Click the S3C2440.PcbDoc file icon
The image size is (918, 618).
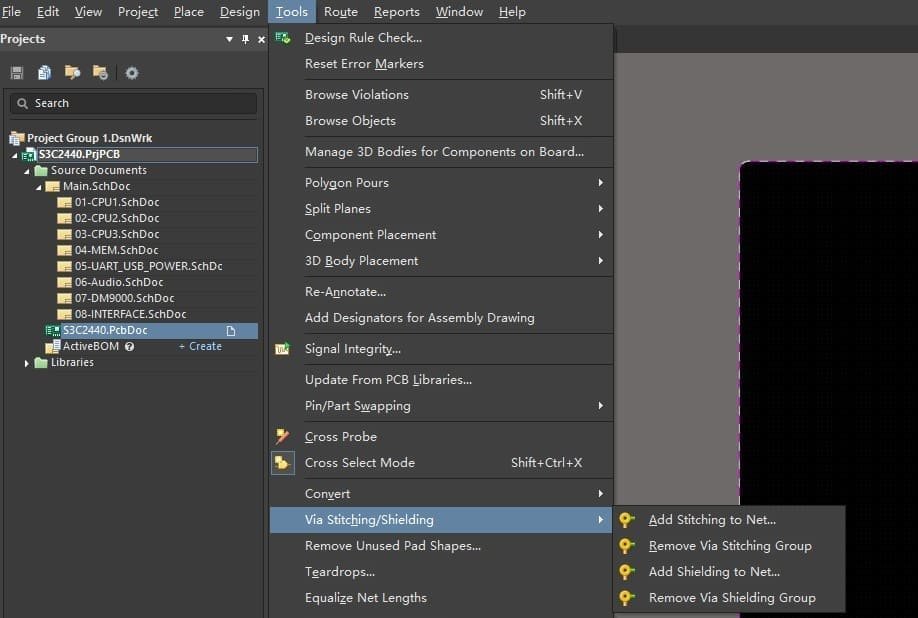[53, 331]
